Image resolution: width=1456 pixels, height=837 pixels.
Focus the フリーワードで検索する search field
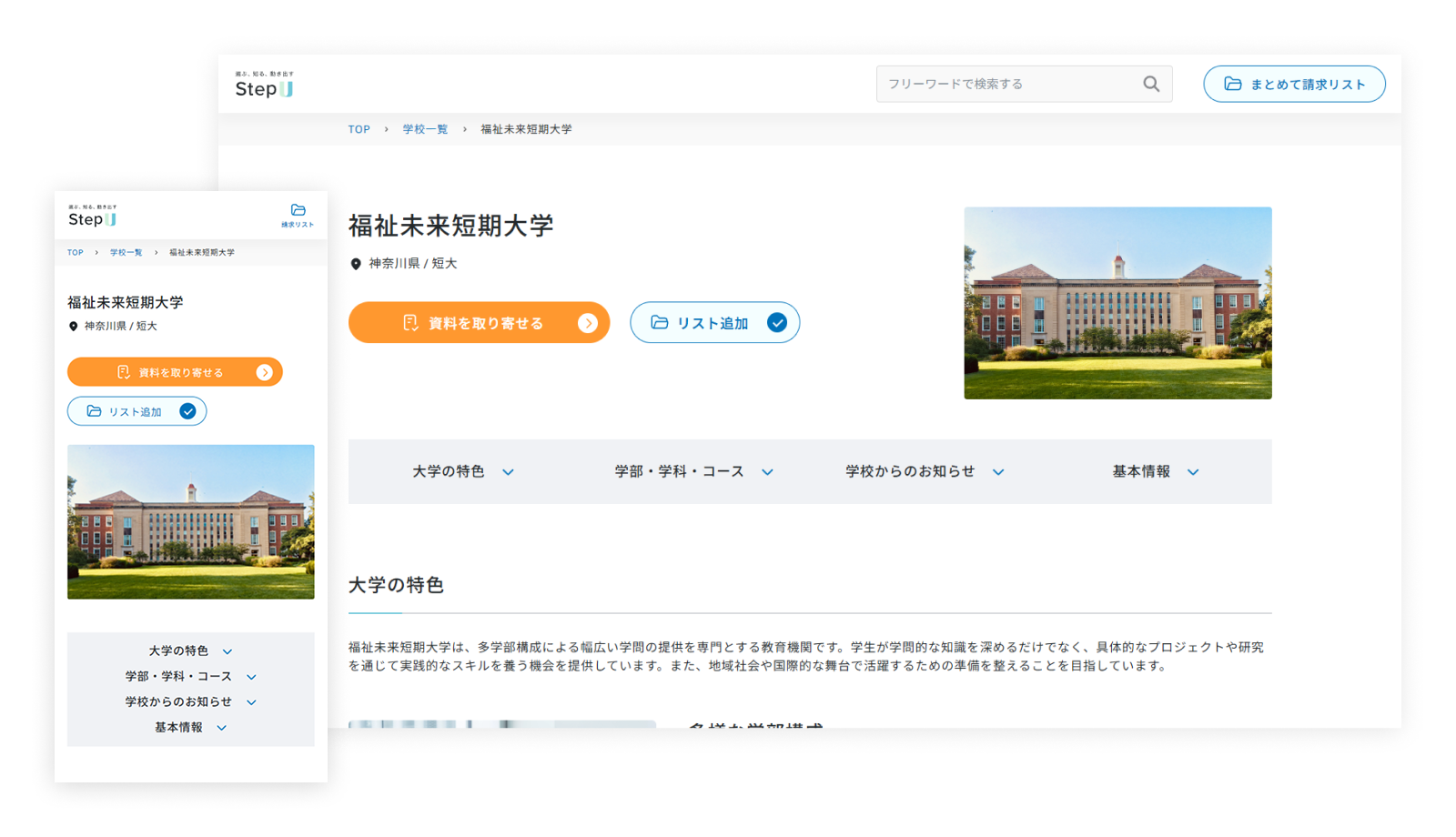point(1006,84)
